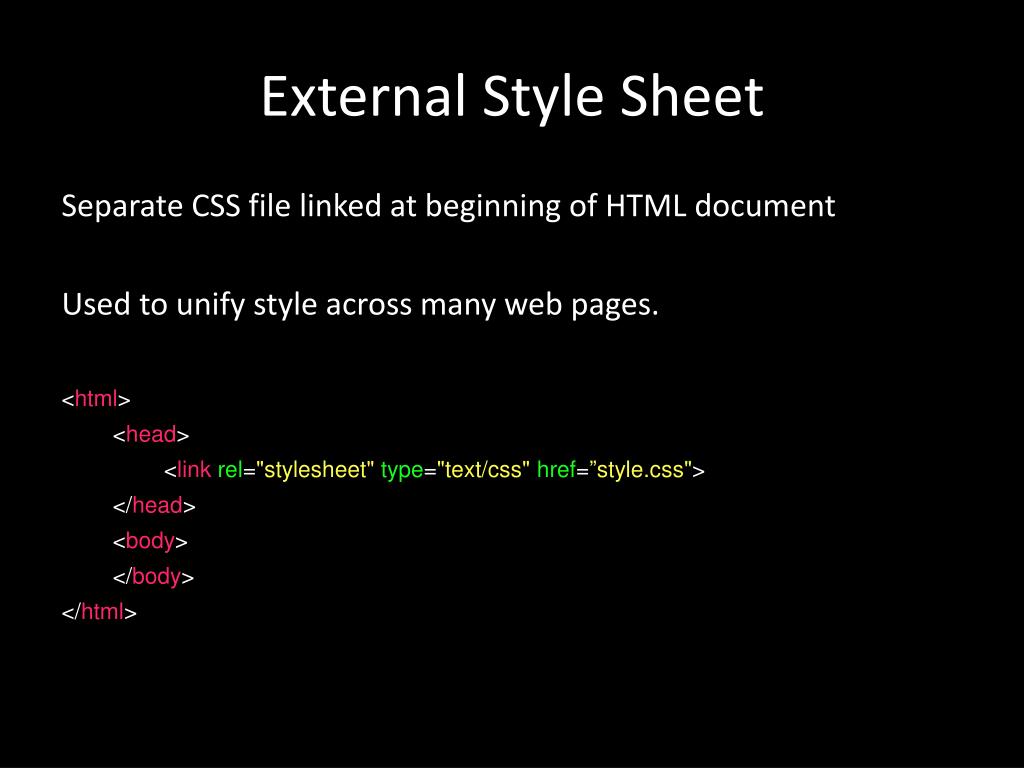Image resolution: width=1024 pixels, height=768 pixels.
Task: Click the rel="stylesheet" attribute
Action: coord(296,470)
